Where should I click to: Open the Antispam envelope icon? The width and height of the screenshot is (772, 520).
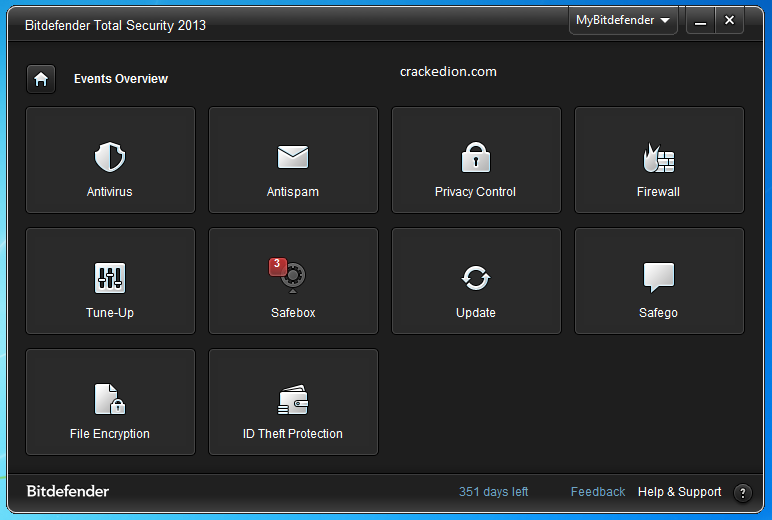293,157
